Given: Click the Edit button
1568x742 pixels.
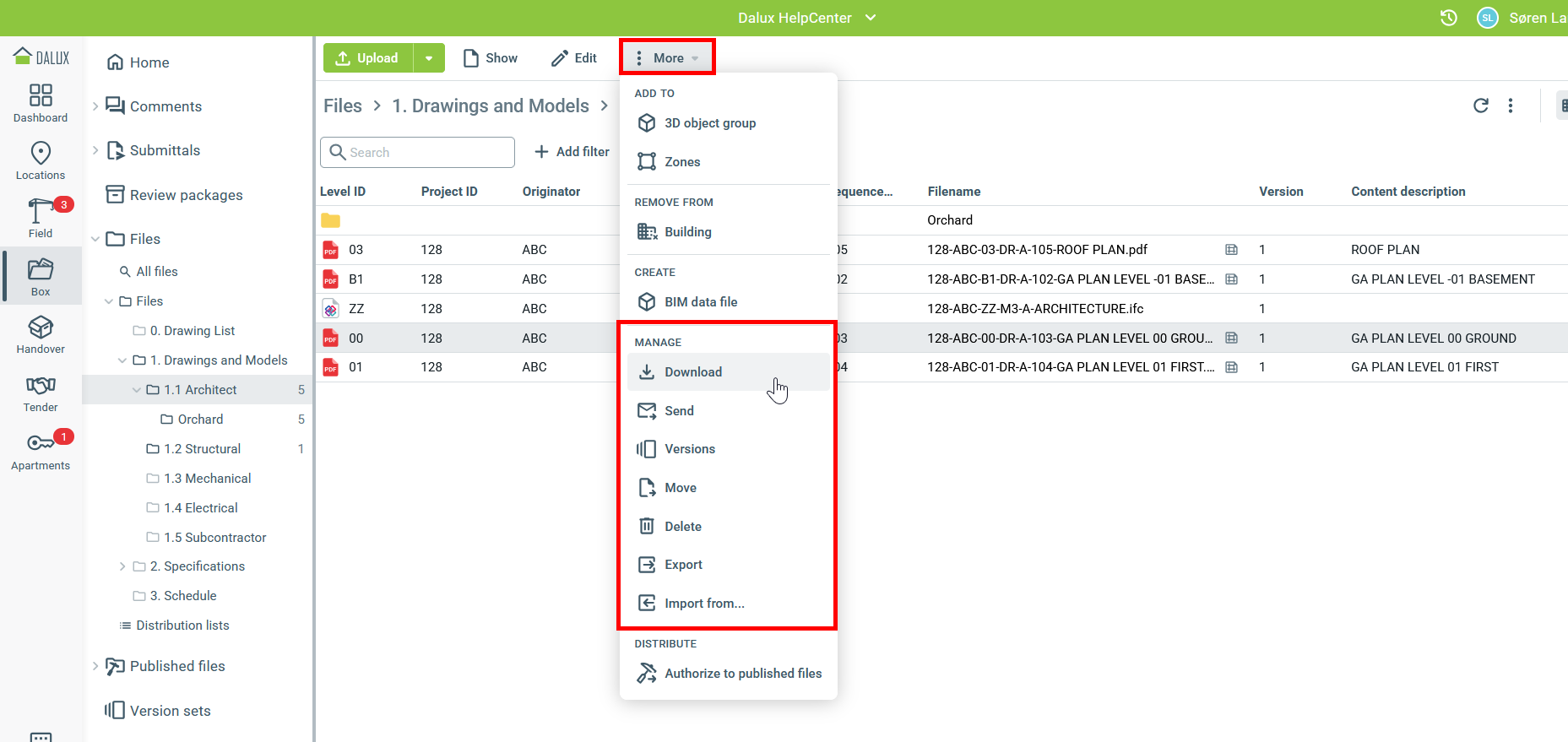Looking at the screenshot, I should tap(574, 58).
